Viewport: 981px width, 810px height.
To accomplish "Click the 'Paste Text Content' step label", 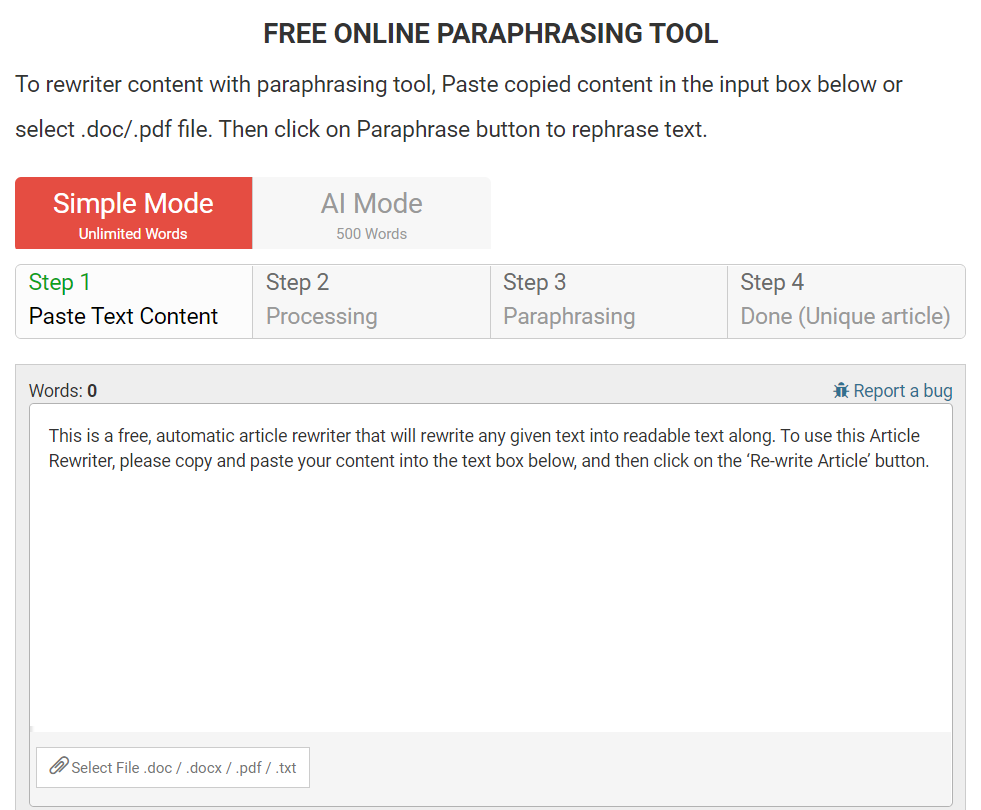I will [x=123, y=317].
